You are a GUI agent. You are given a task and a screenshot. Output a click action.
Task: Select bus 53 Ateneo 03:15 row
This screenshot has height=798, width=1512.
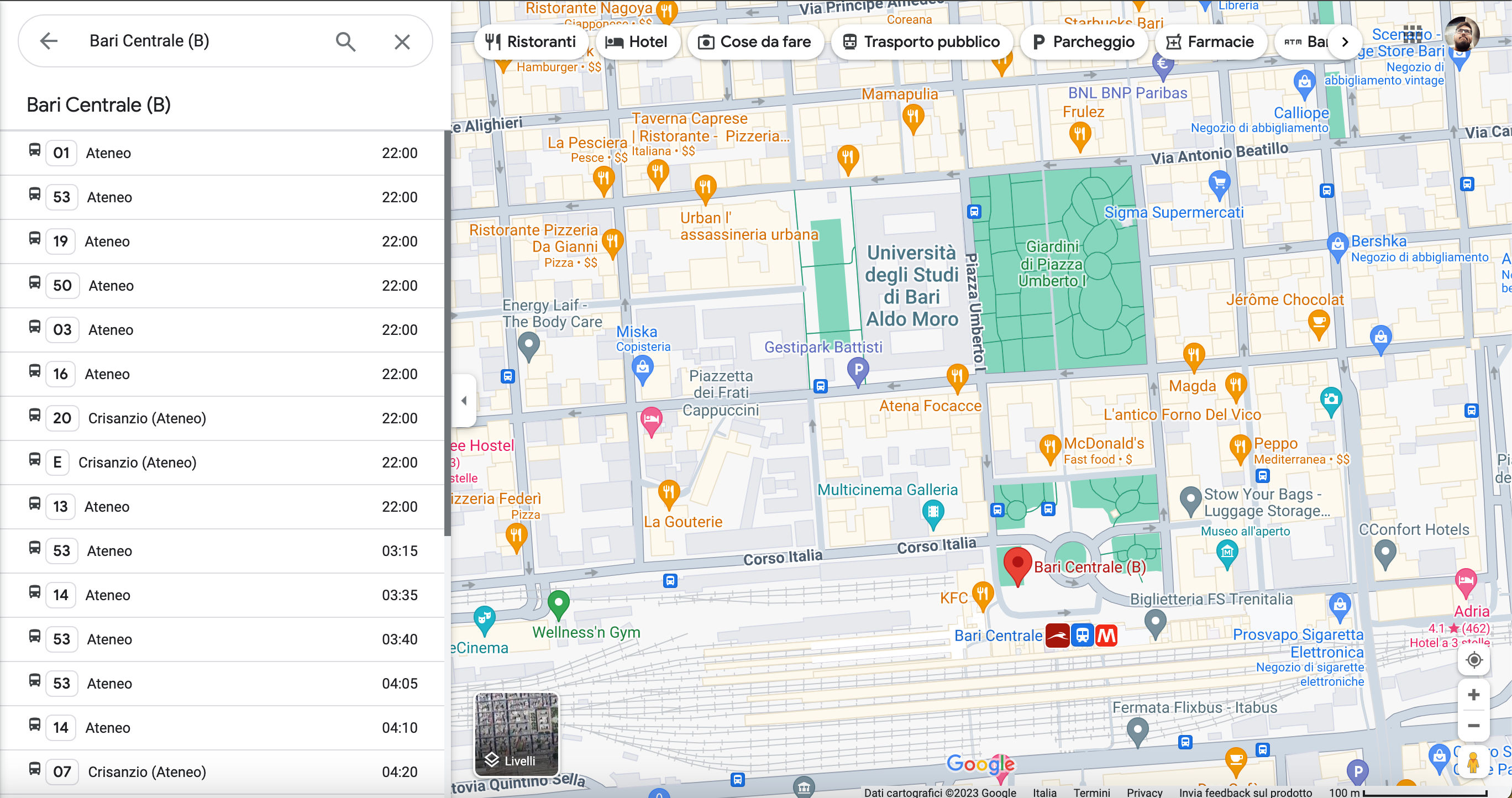(222, 551)
